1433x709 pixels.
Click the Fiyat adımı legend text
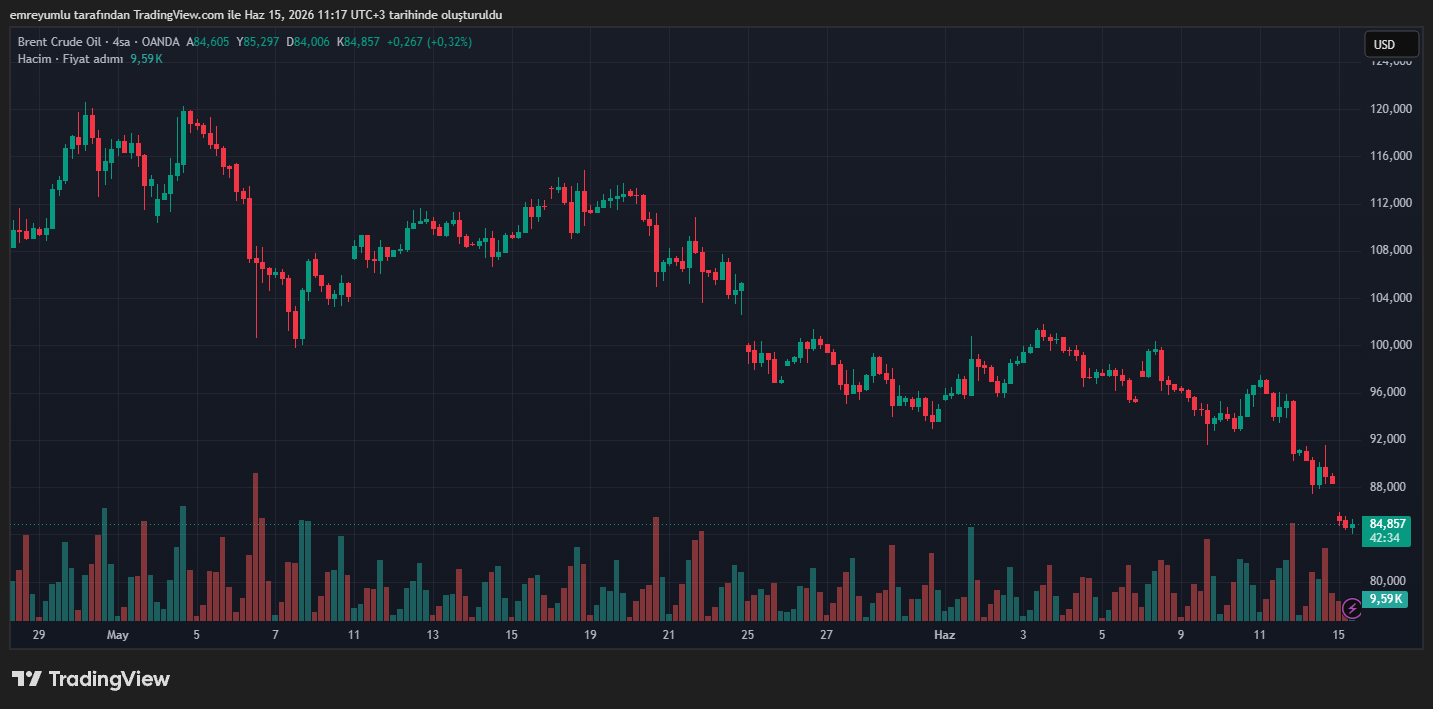pyautogui.click(x=93, y=59)
